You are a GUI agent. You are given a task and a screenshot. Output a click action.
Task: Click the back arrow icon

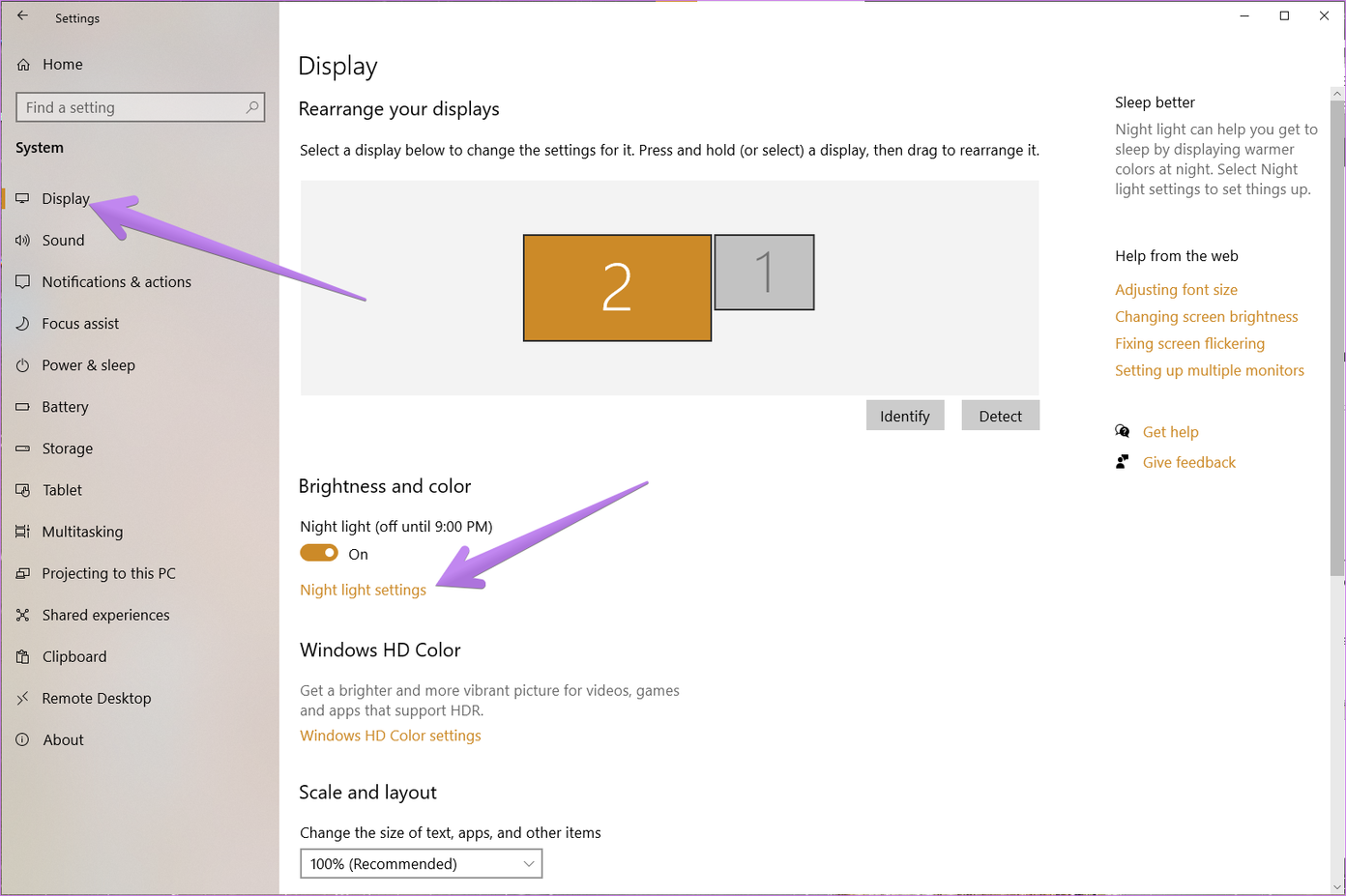coord(22,16)
